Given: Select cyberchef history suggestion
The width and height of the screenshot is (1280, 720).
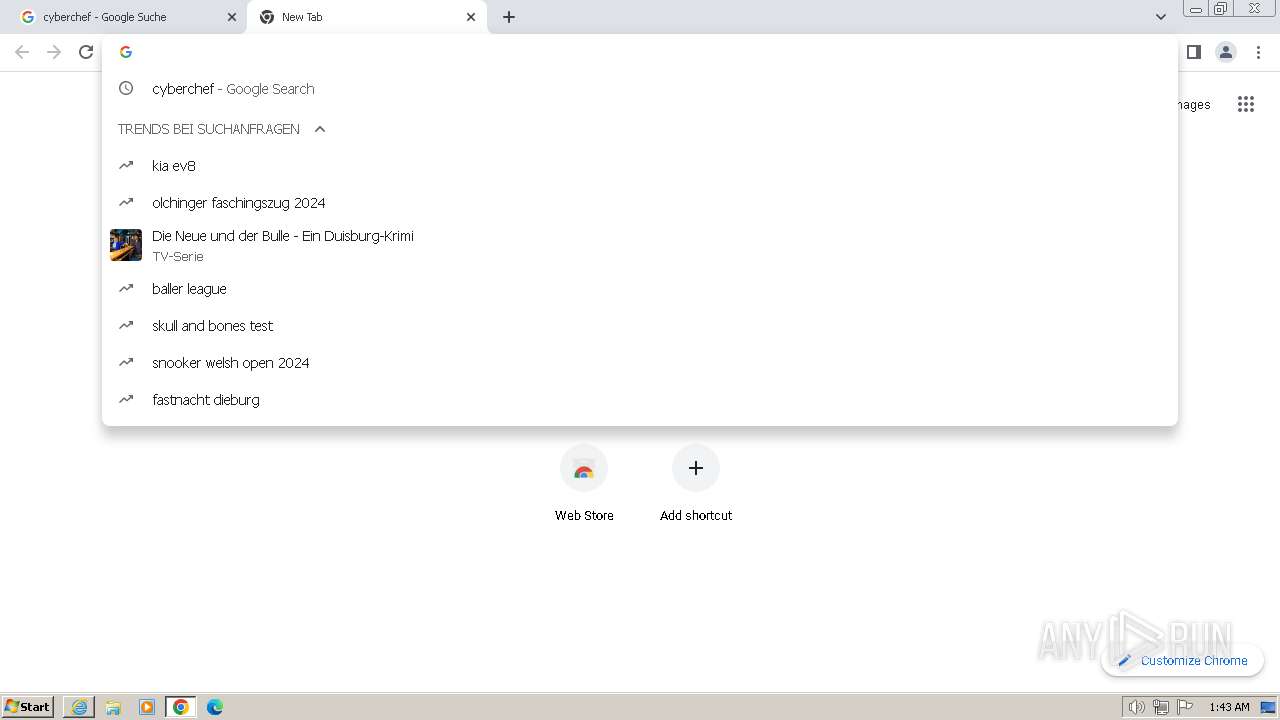Looking at the screenshot, I should 640,89.
